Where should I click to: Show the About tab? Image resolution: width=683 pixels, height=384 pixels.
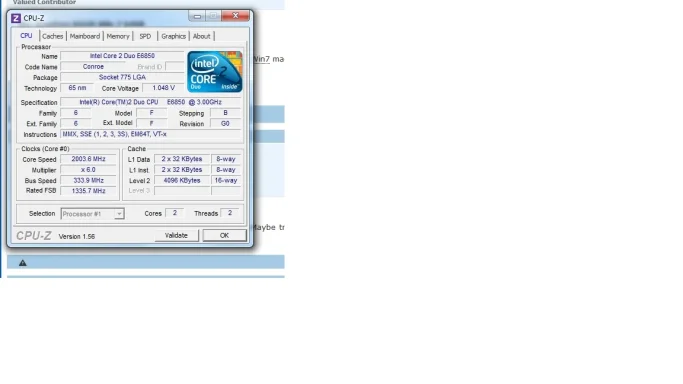point(202,36)
